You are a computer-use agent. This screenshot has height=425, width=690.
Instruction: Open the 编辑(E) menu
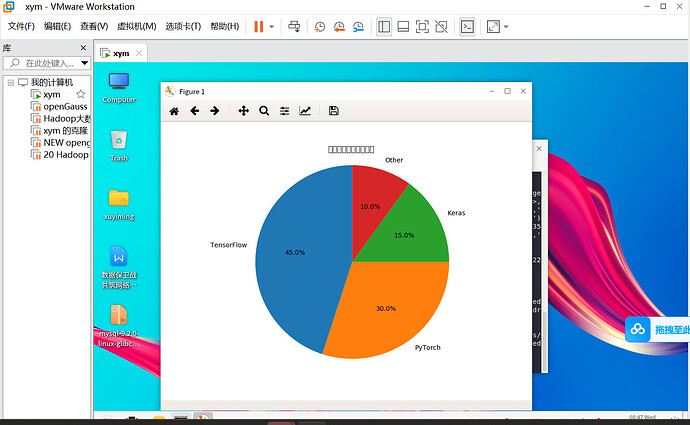point(59,27)
